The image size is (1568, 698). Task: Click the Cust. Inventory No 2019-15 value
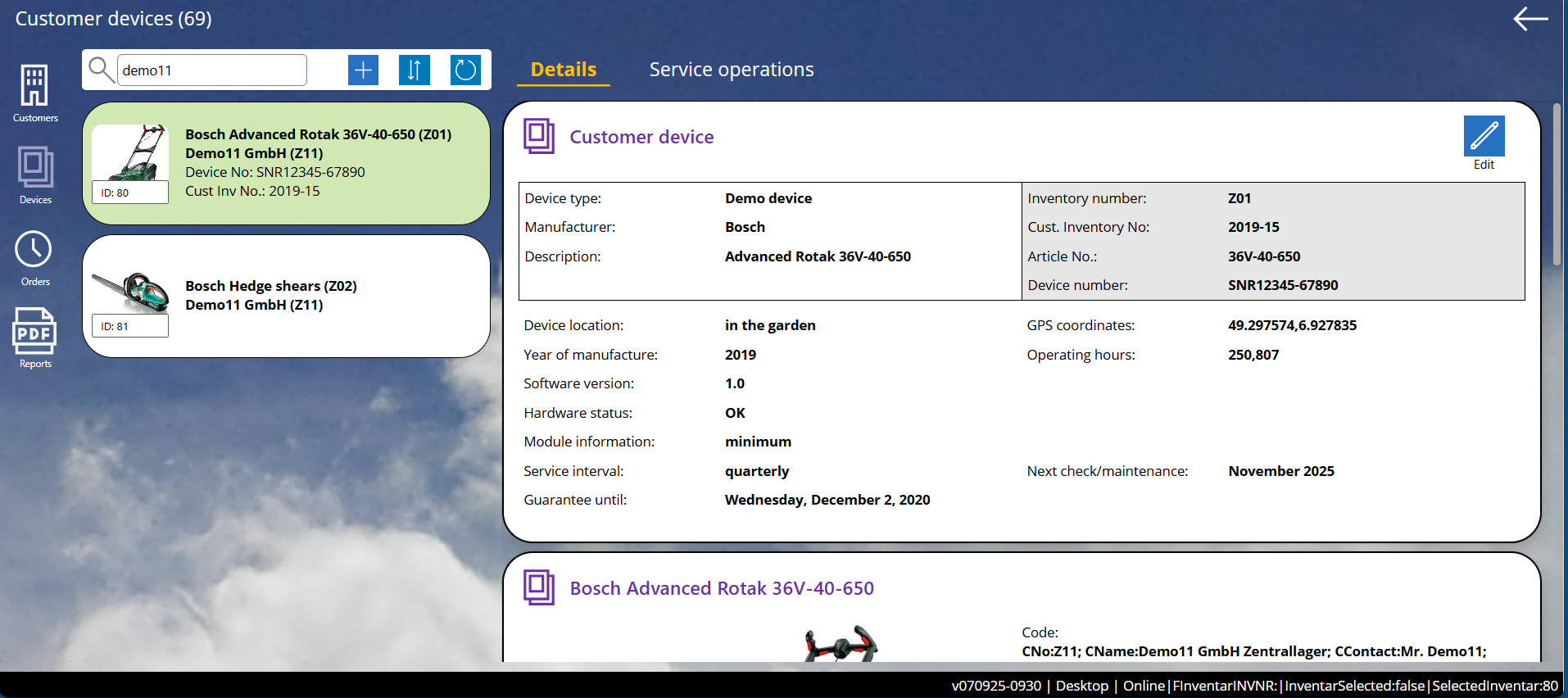click(x=1253, y=227)
